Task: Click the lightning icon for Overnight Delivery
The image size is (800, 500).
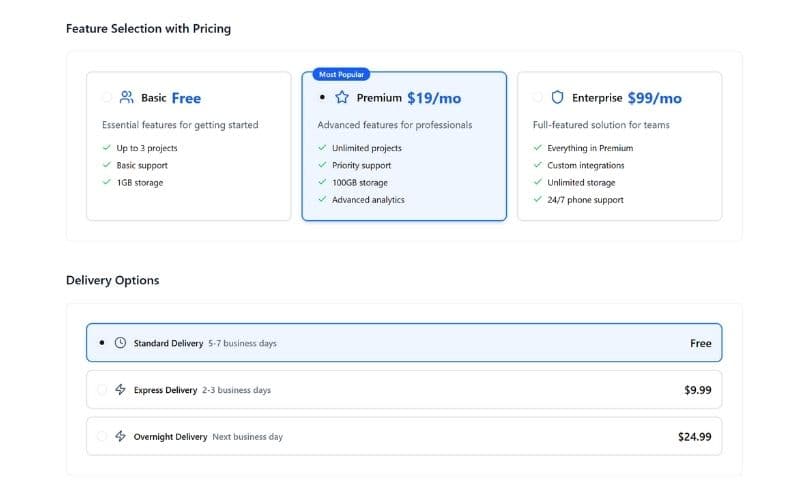Action: (x=121, y=437)
